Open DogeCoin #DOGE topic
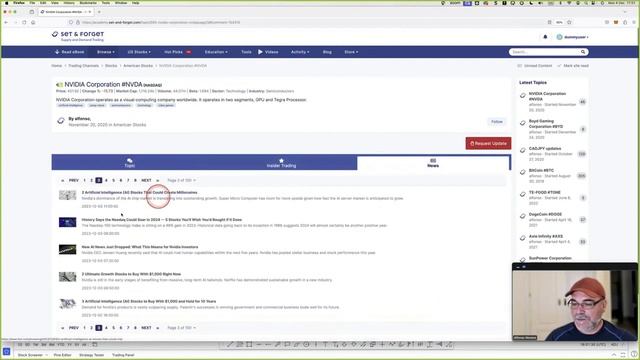640x360 pixels. pyautogui.click(x=545, y=214)
